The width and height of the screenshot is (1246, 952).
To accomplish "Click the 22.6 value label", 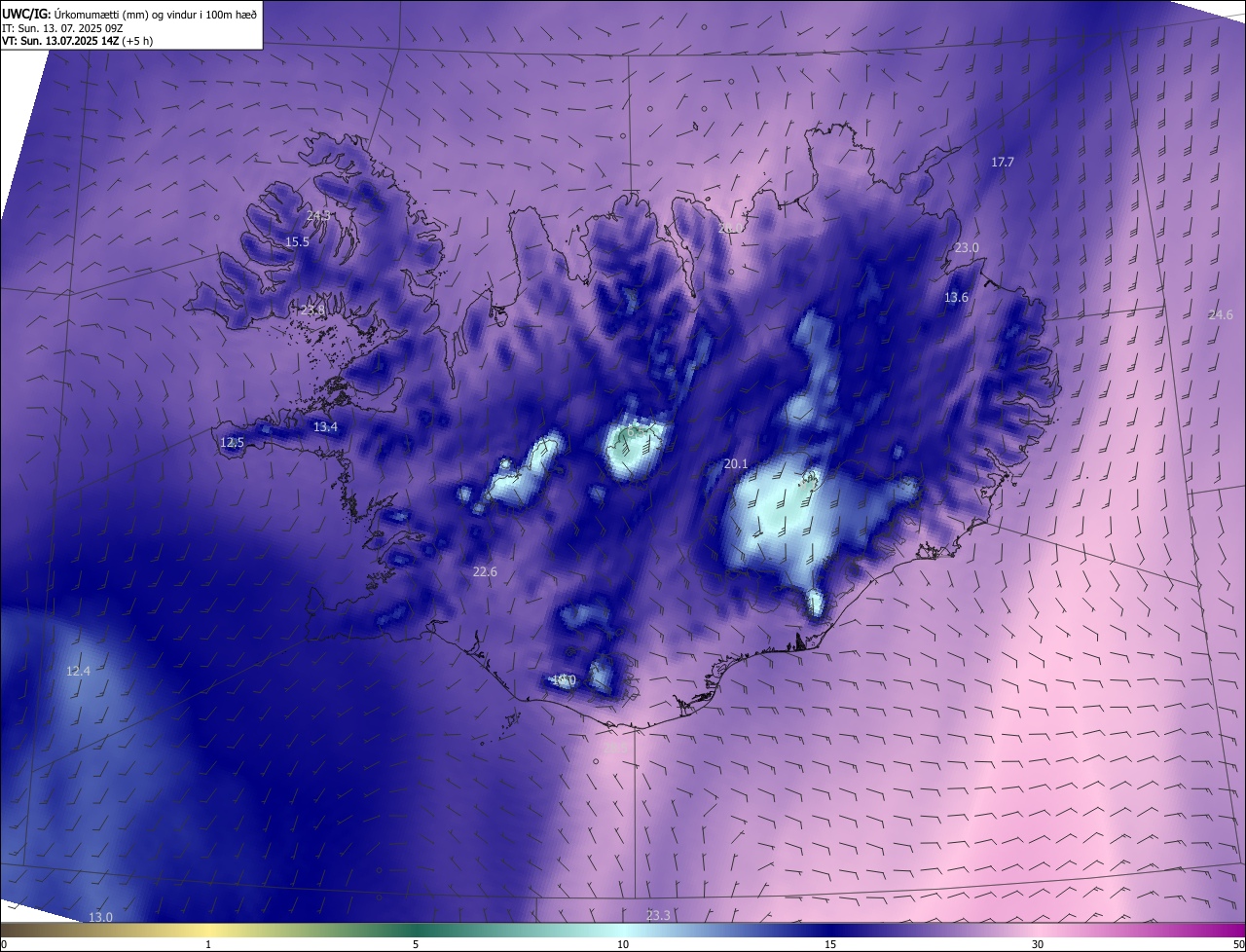I will click(x=485, y=572).
